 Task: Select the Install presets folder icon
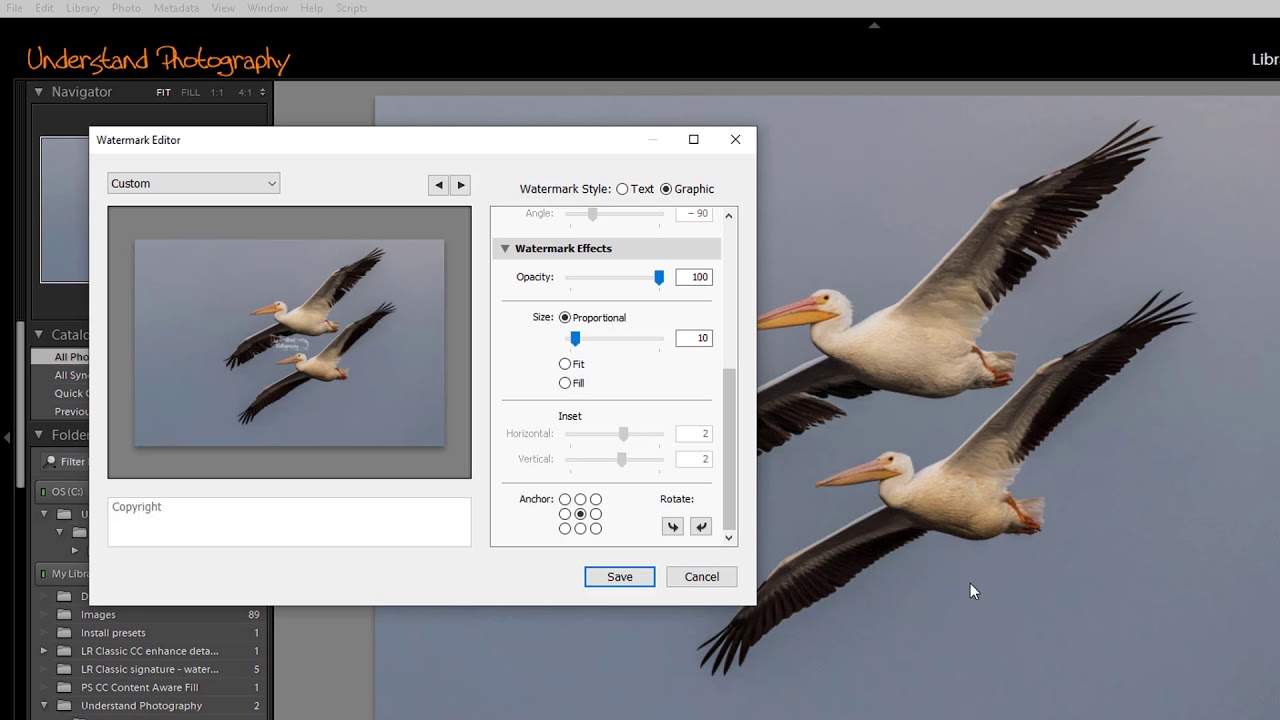pyautogui.click(x=64, y=633)
